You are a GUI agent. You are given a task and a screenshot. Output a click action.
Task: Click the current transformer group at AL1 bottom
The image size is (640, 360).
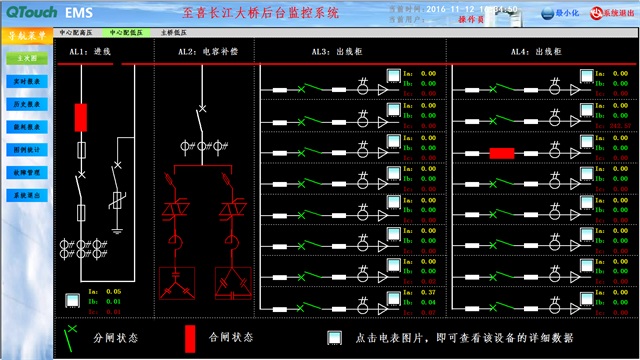83,249
